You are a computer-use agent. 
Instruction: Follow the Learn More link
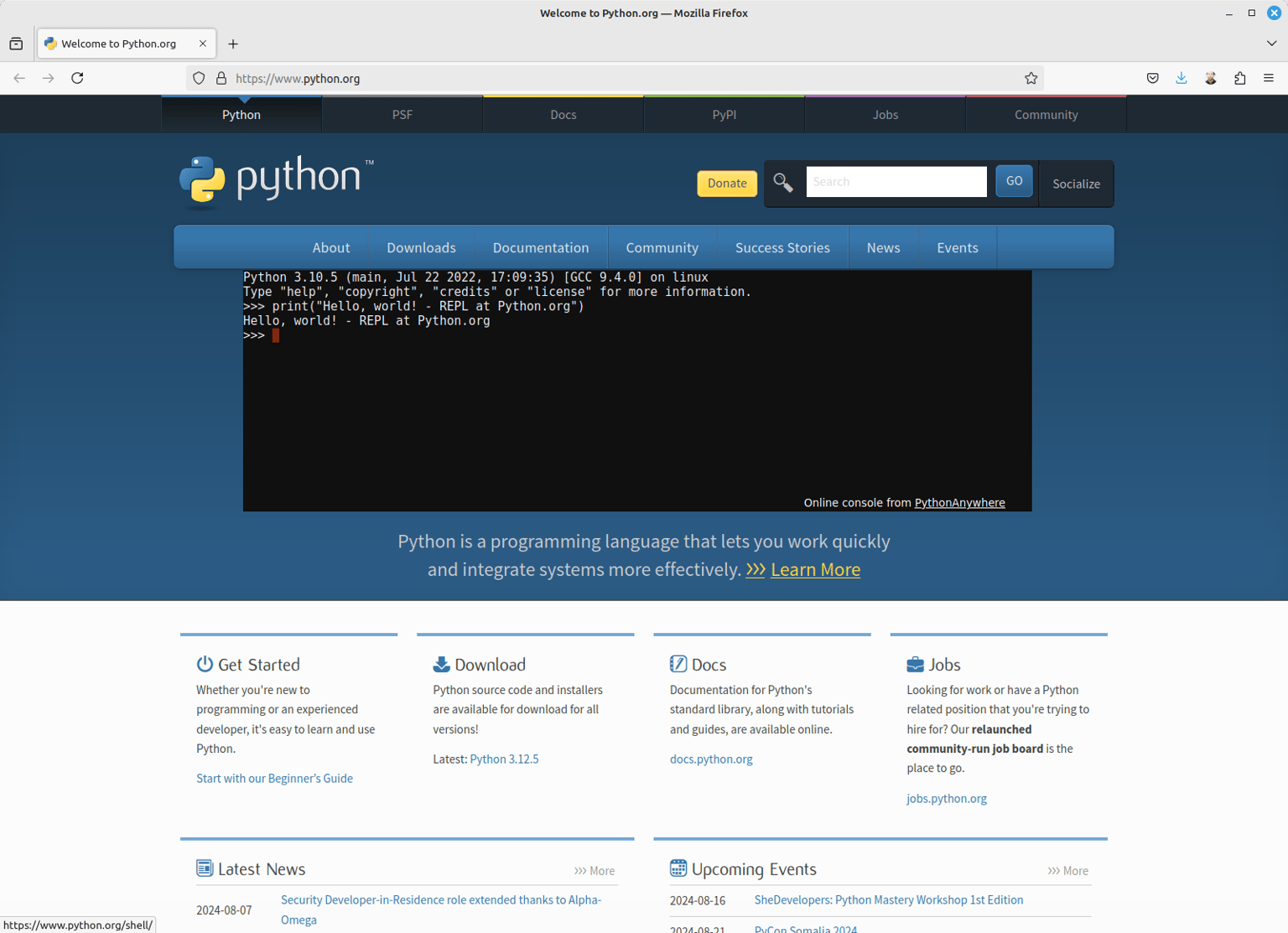[x=815, y=569]
